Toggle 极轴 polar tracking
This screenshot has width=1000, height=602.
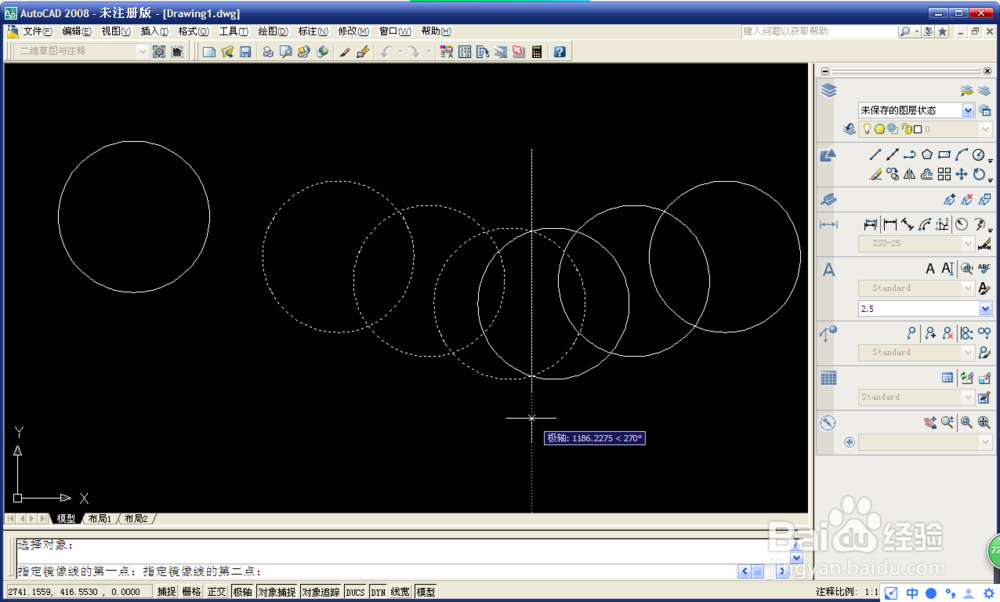tap(242, 592)
